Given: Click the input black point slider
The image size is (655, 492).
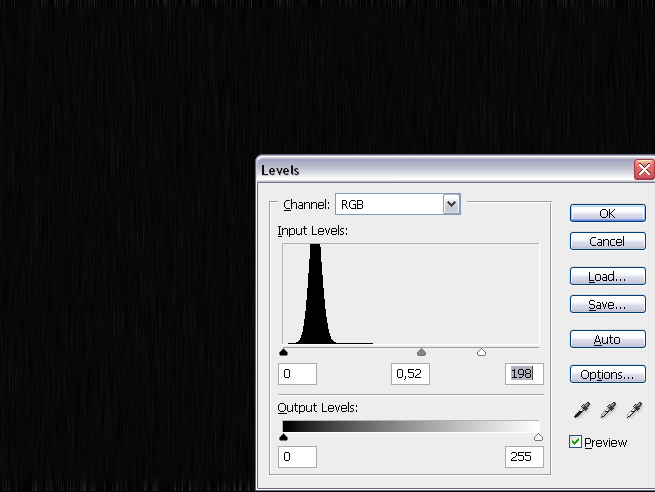Looking at the screenshot, I should (284, 352).
